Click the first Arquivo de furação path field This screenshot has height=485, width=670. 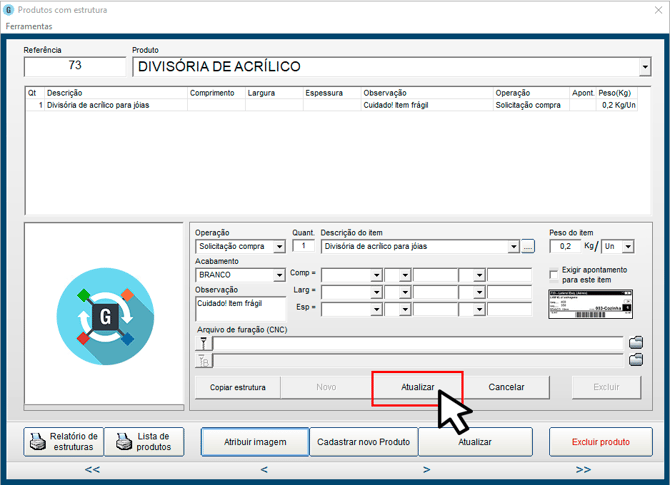418,343
